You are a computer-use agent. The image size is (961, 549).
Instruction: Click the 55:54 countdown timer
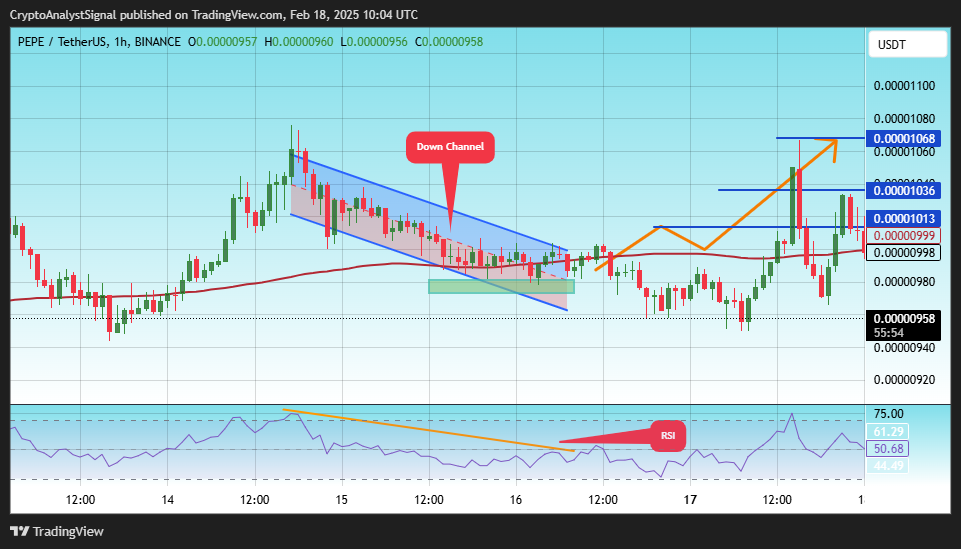point(889,333)
